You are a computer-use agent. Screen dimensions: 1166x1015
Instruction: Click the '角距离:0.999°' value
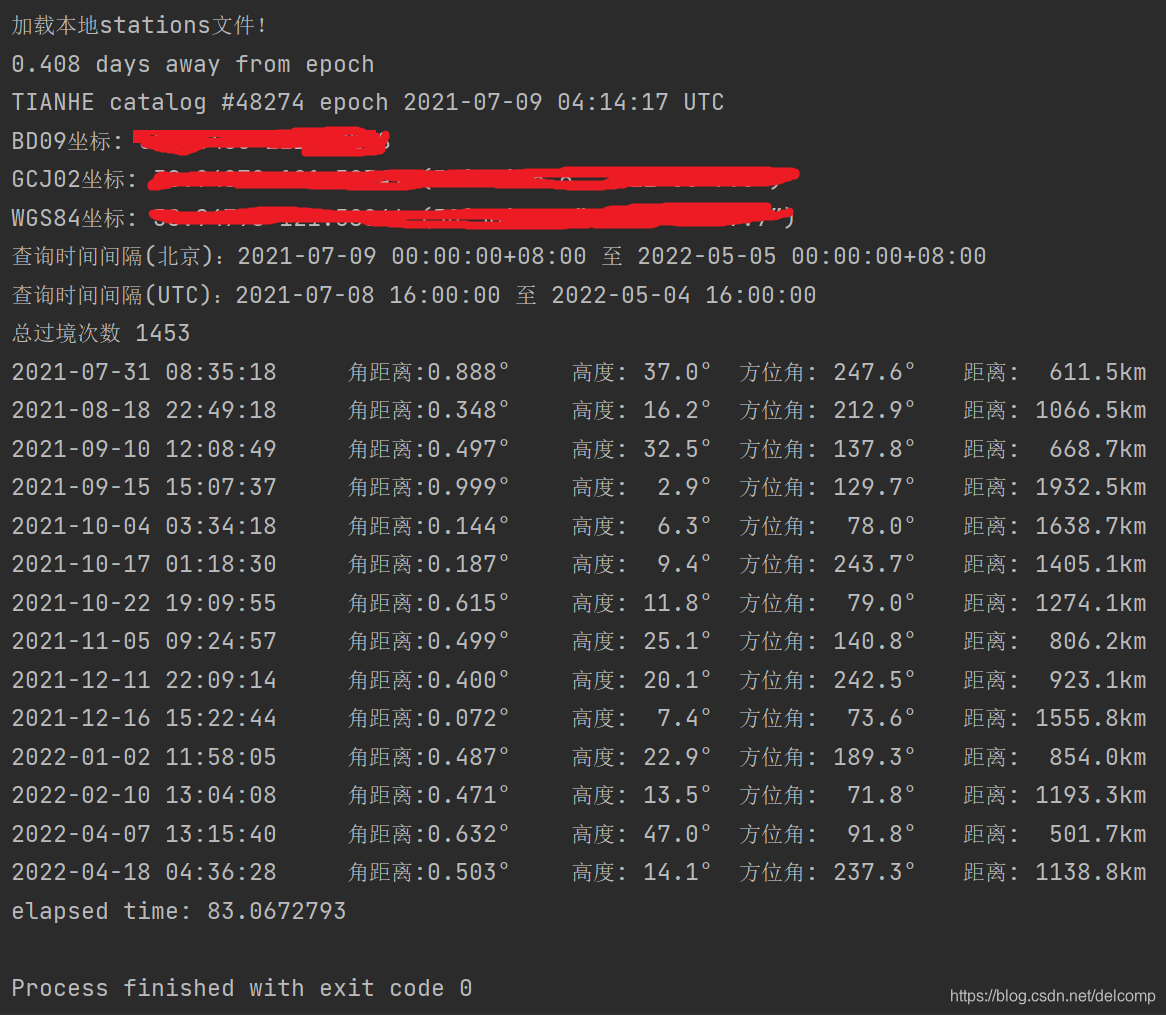(428, 487)
